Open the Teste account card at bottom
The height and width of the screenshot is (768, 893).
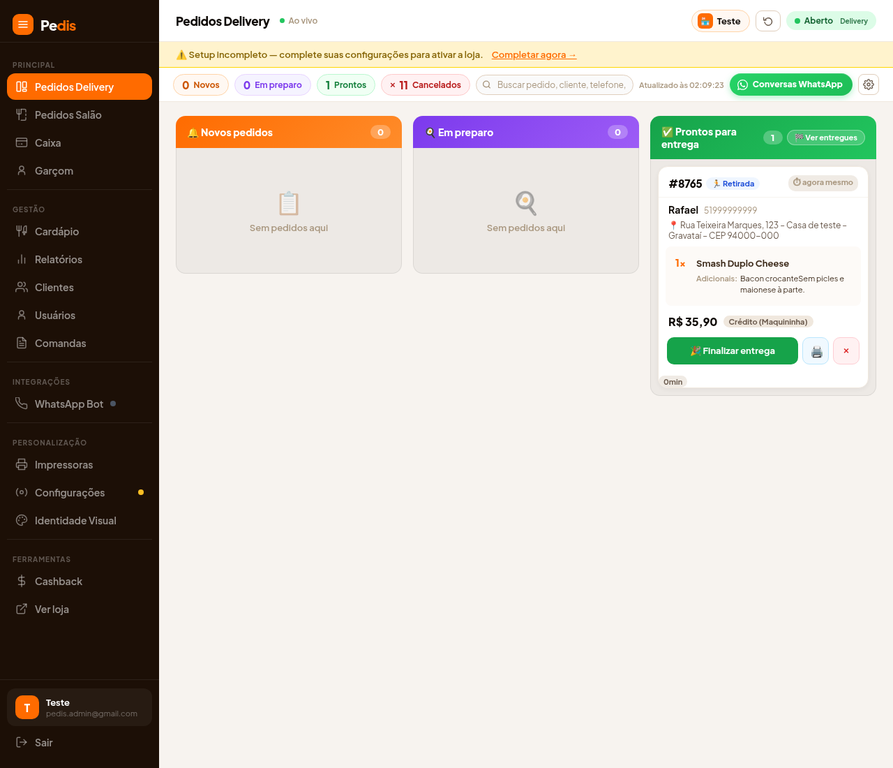click(x=79, y=707)
